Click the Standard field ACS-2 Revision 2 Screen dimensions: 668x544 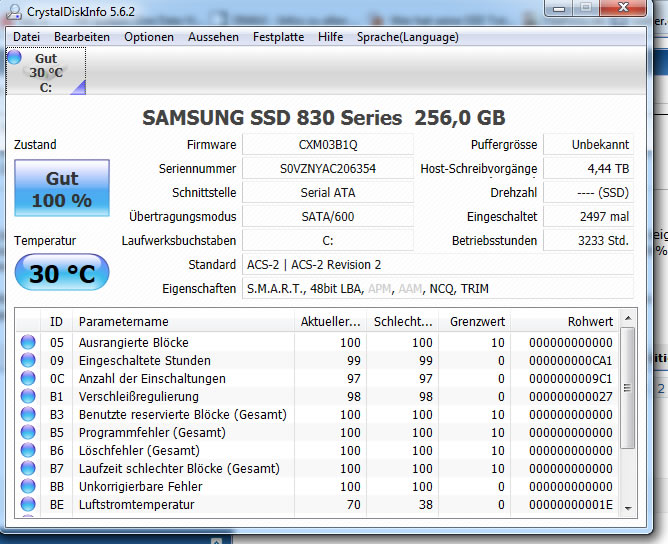point(438,265)
